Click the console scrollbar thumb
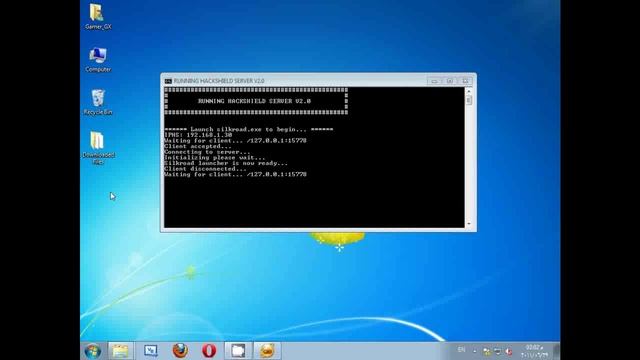 pos(469,100)
